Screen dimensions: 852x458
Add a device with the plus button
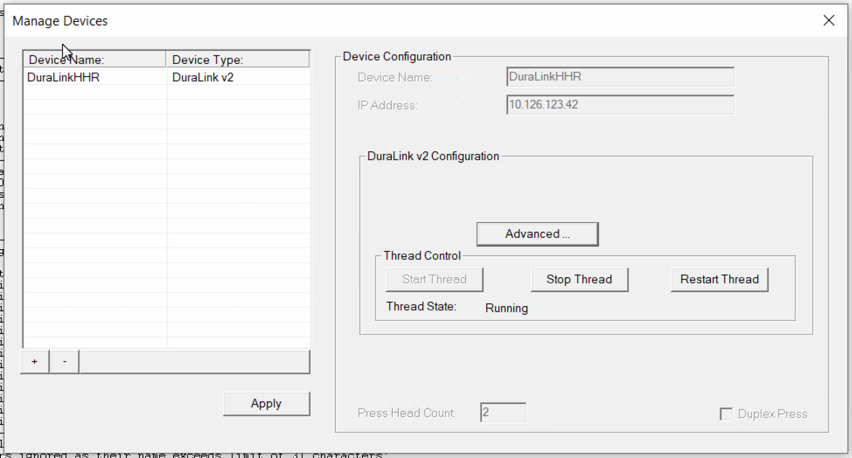tap(35, 361)
